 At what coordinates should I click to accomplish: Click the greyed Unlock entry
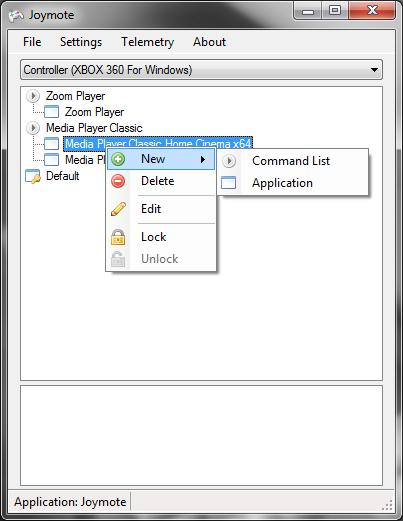coord(161,259)
